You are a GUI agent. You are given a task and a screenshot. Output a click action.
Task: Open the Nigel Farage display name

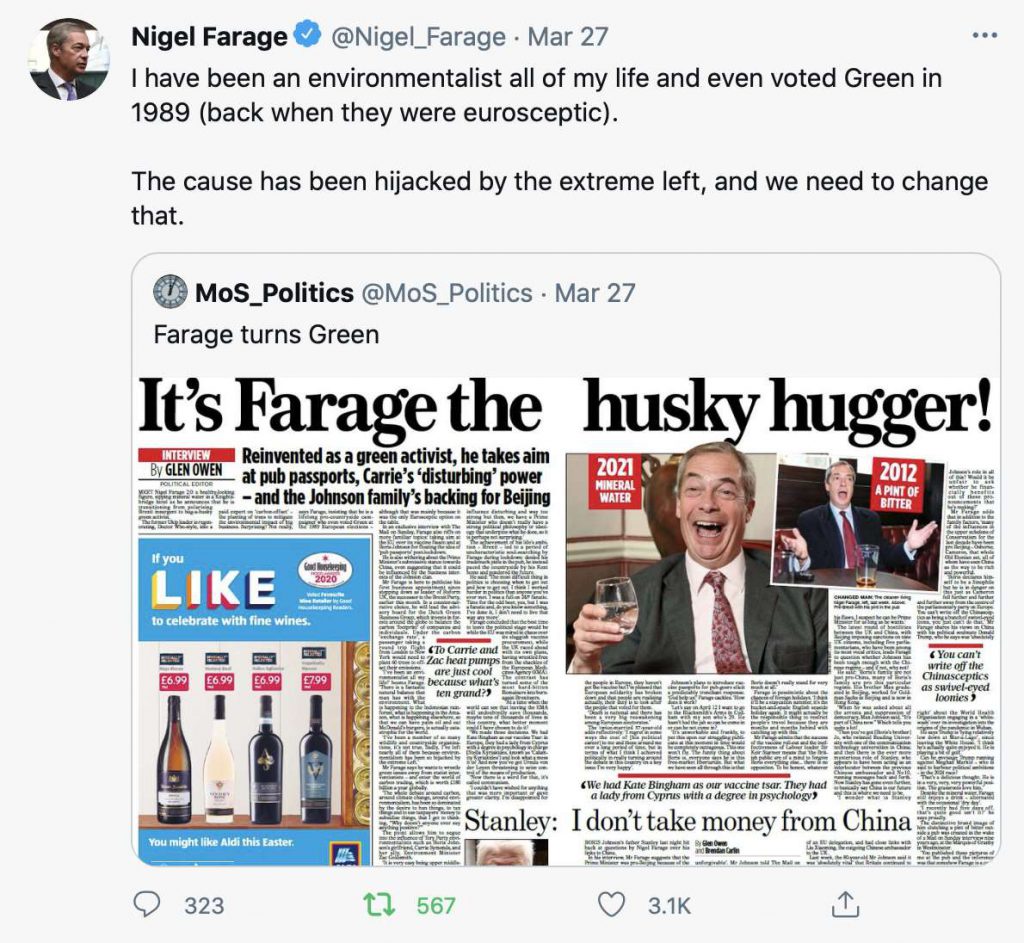pos(209,37)
